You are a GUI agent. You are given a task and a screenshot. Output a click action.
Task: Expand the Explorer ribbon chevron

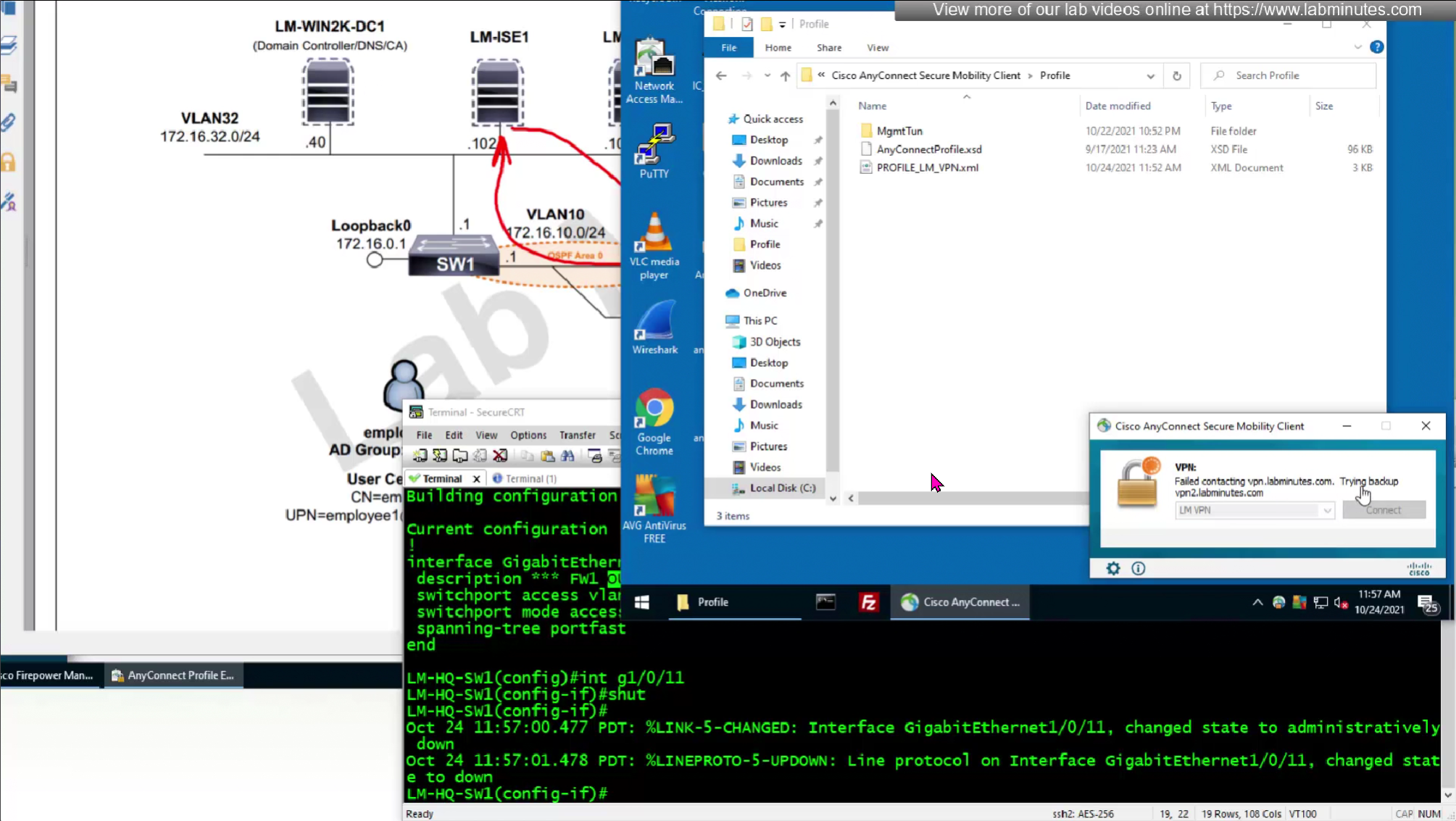click(x=1357, y=47)
